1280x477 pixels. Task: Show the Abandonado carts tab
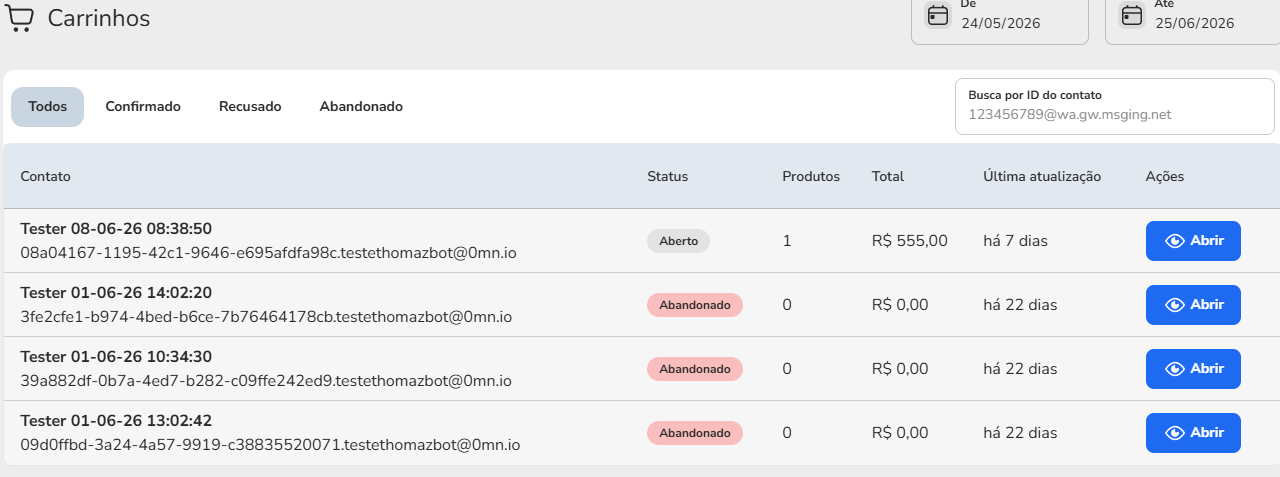(x=361, y=107)
